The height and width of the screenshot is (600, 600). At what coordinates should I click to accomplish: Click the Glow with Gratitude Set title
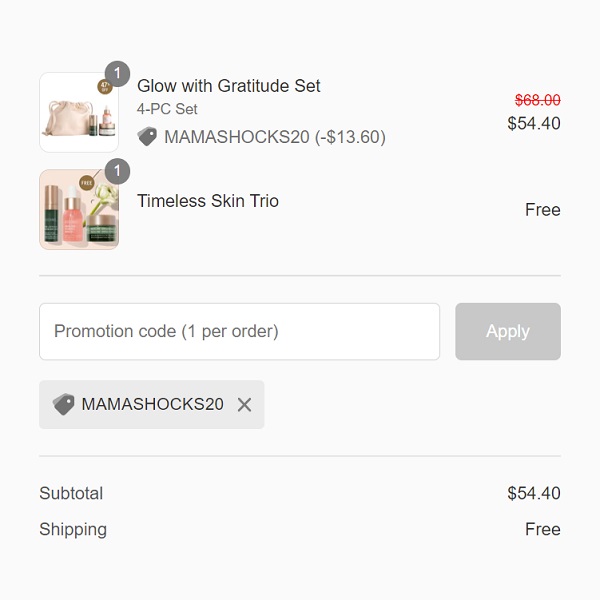point(228,86)
